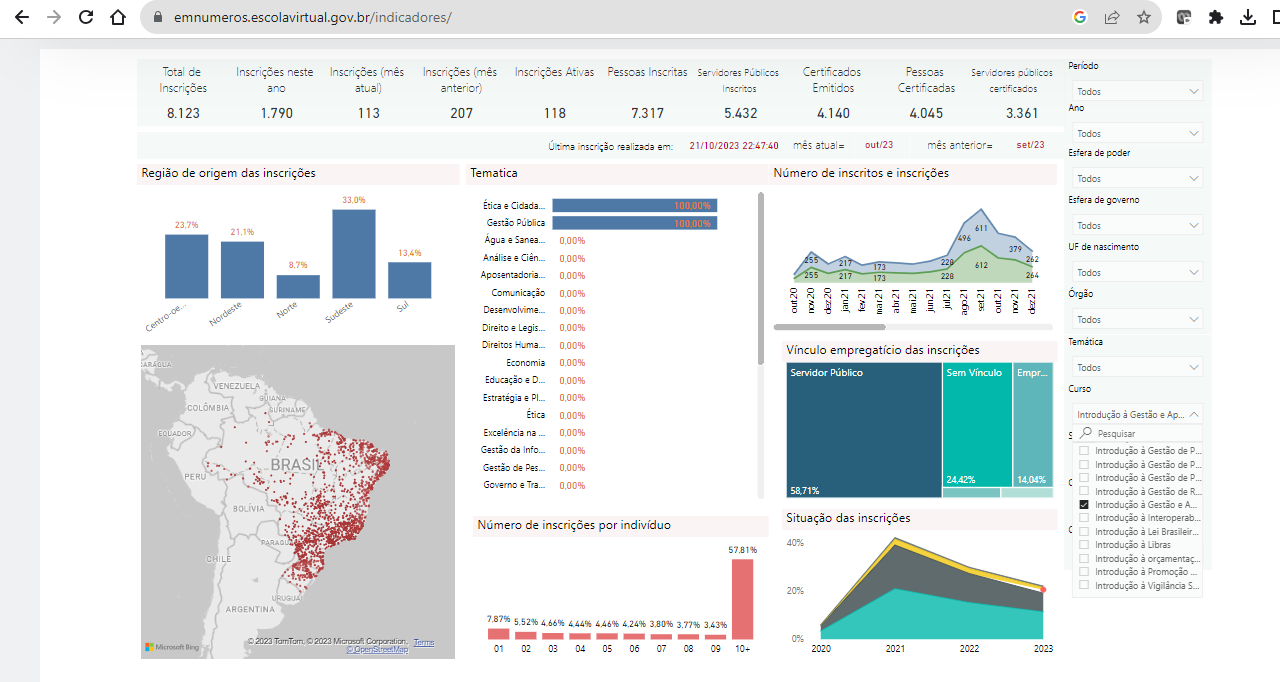This screenshot has height=682, width=1280.
Task: Open the browser downloads icon
Action: (1248, 18)
